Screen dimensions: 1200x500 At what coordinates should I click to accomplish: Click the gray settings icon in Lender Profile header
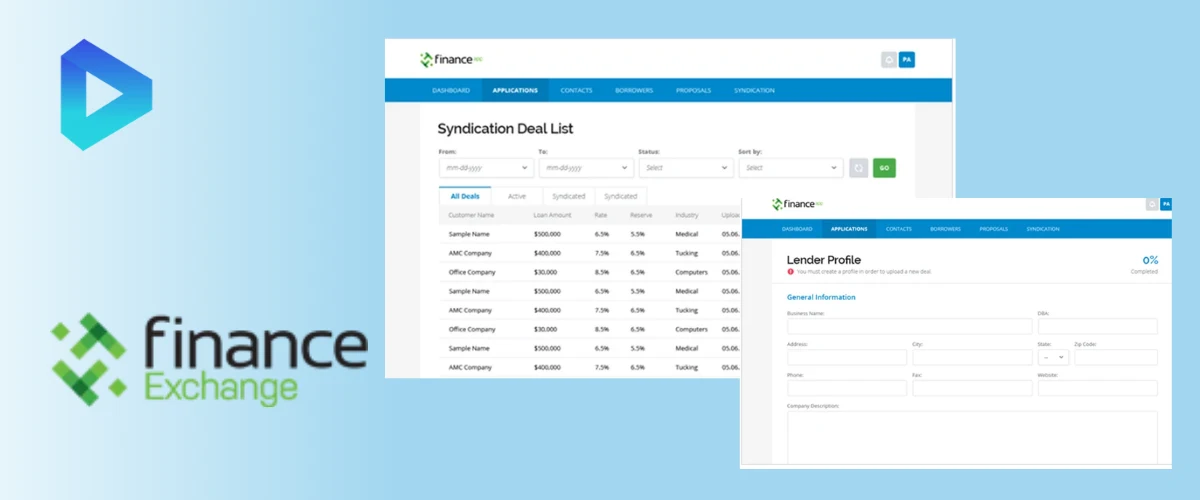[1152, 204]
